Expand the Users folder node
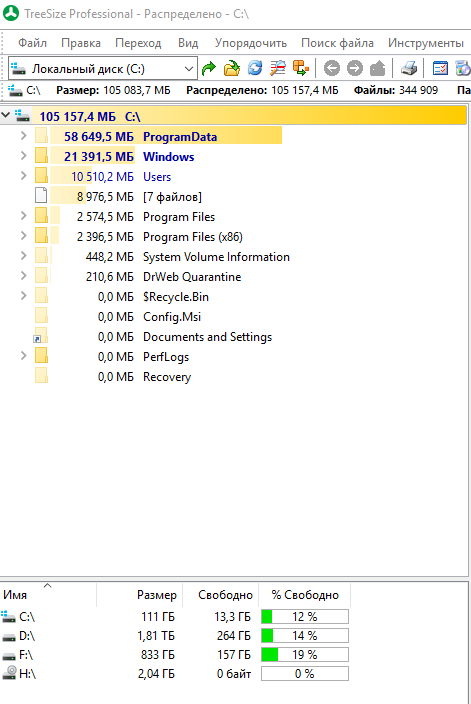Viewport: 471px width, 704px height. [24, 175]
